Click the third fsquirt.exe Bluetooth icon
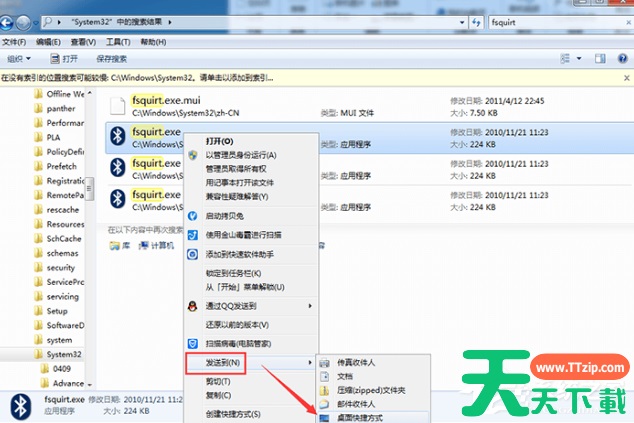 pyautogui.click(x=118, y=199)
